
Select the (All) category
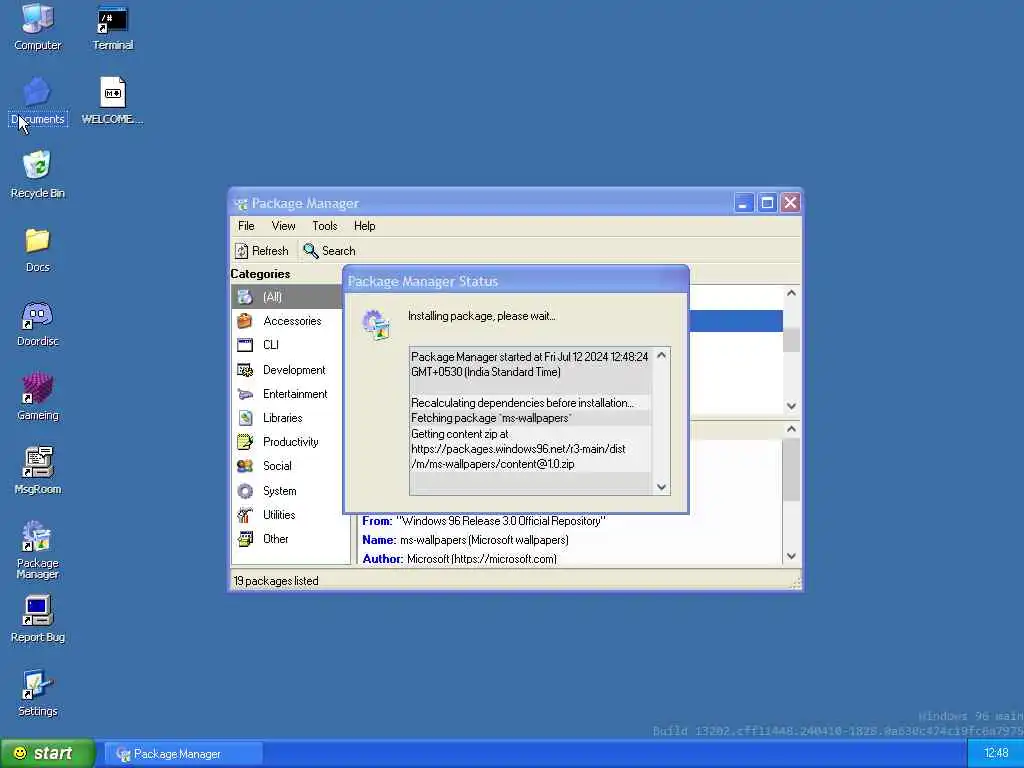coord(287,296)
